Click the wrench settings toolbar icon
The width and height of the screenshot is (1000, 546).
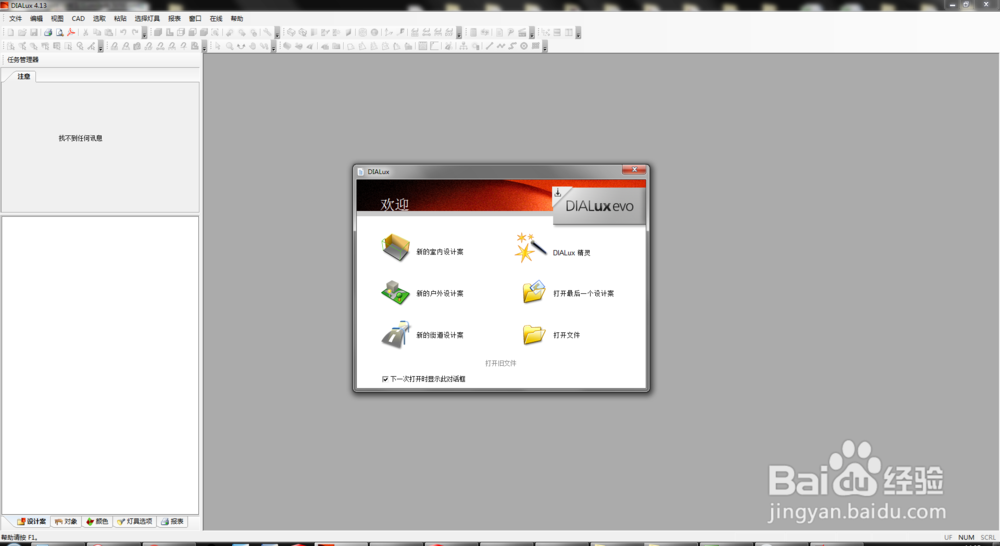click(267, 32)
